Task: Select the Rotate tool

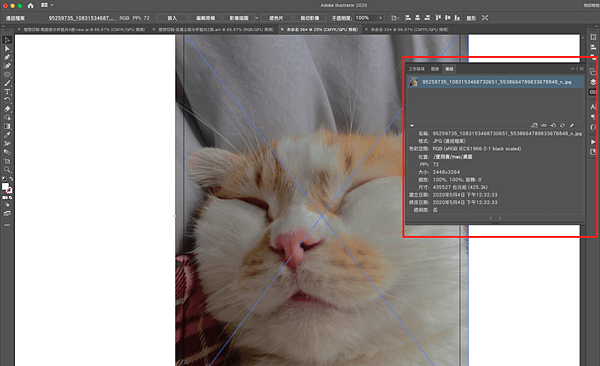Action: 7,100
